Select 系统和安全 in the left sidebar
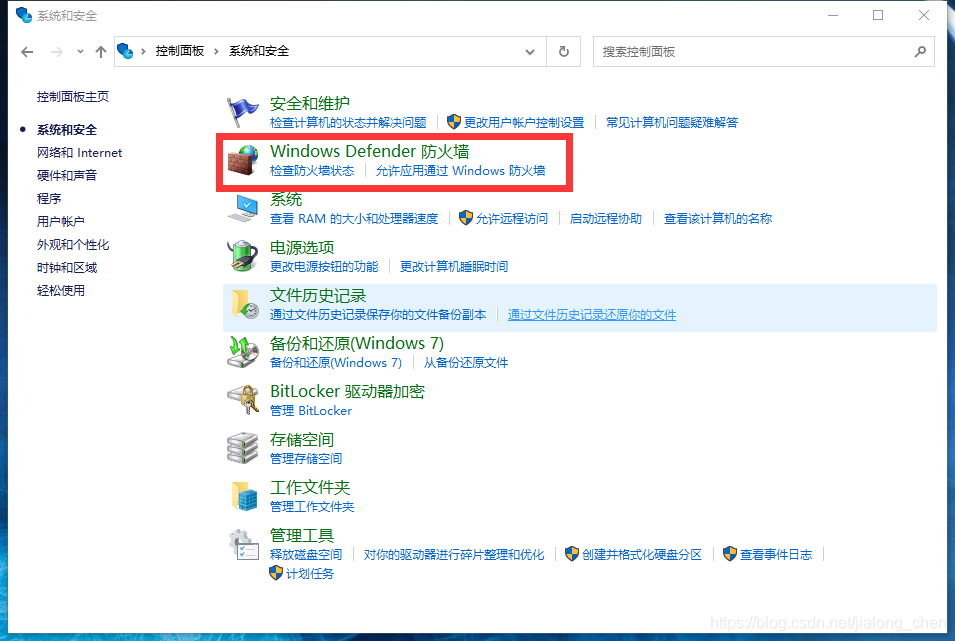Image resolution: width=955 pixels, height=641 pixels. pyautogui.click(x=66, y=130)
